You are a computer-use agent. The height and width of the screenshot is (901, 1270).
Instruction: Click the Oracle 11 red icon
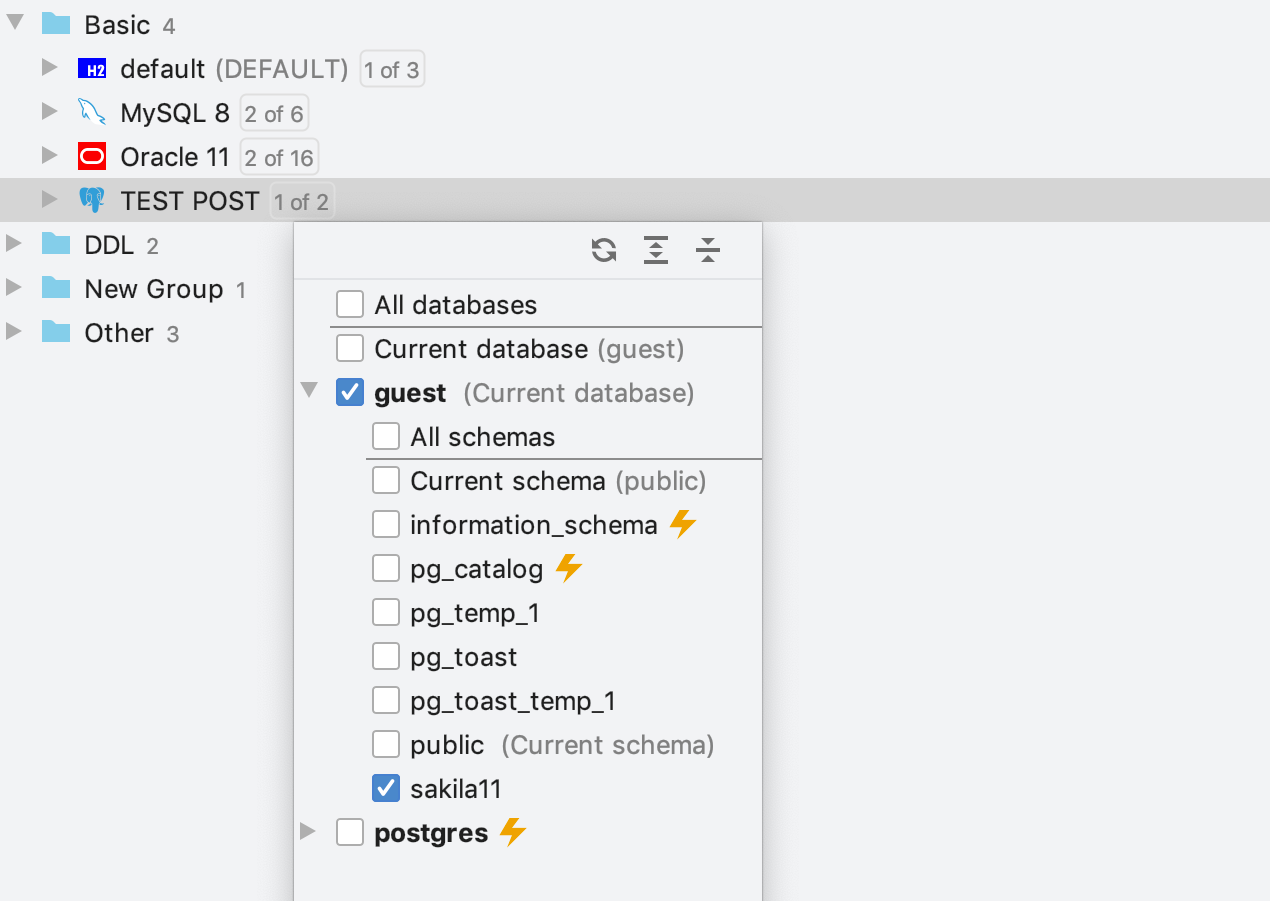pos(92,157)
